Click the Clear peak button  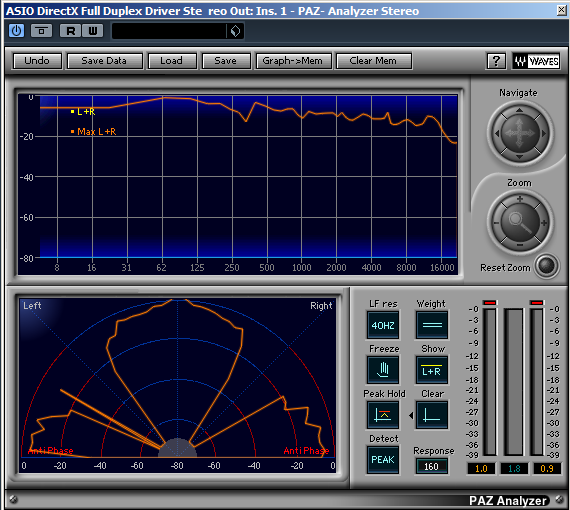432,415
